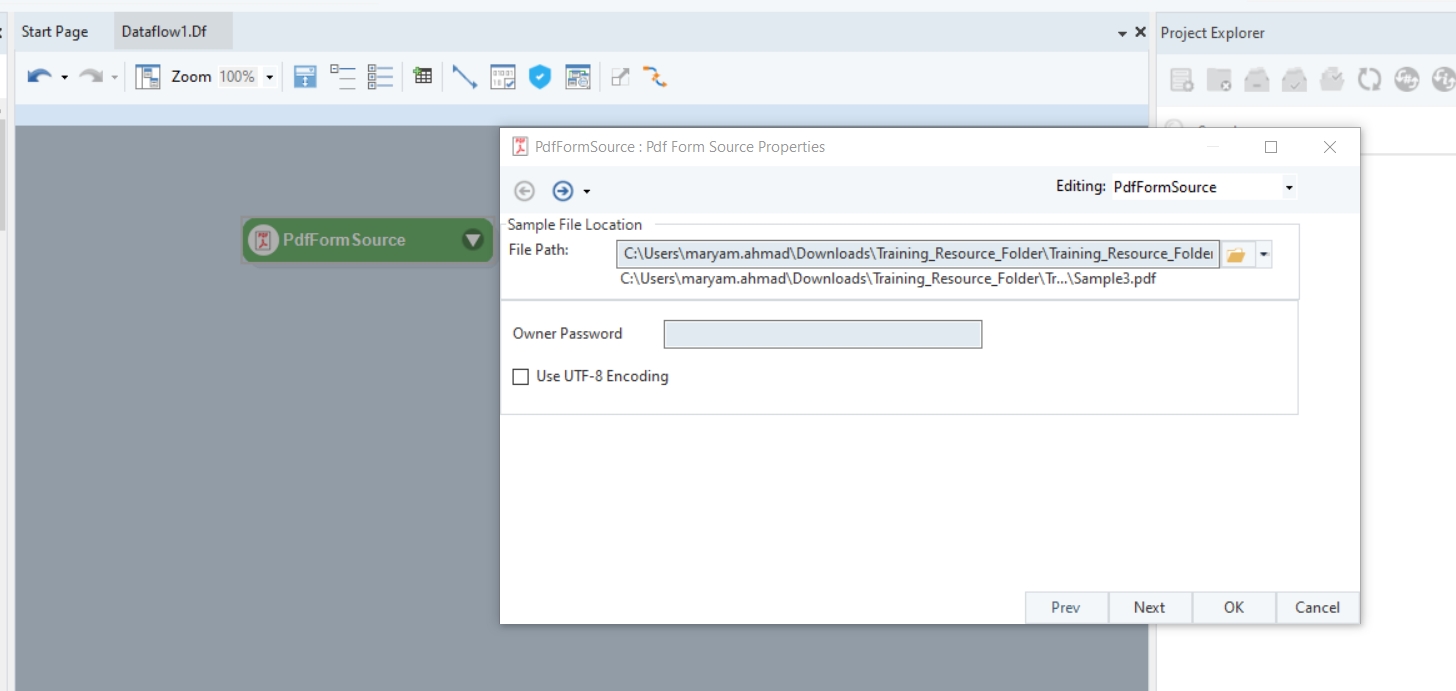
Task: Click the orange auto-layout arrows icon
Action: (655, 77)
